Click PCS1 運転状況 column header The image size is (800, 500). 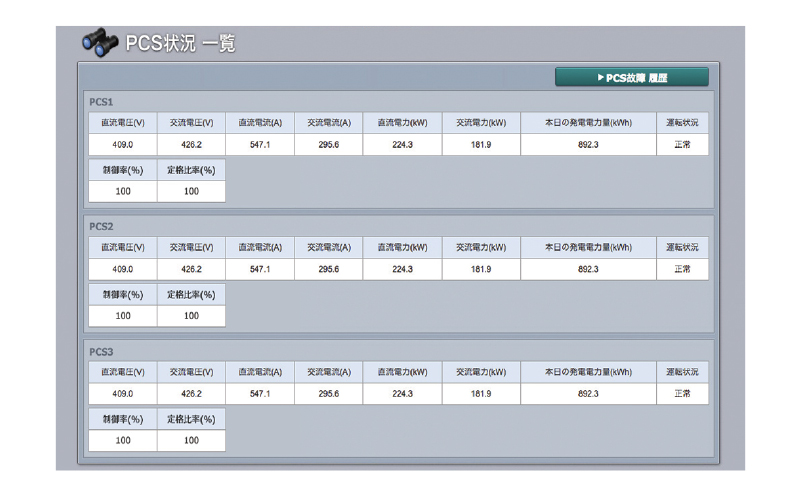coord(683,123)
